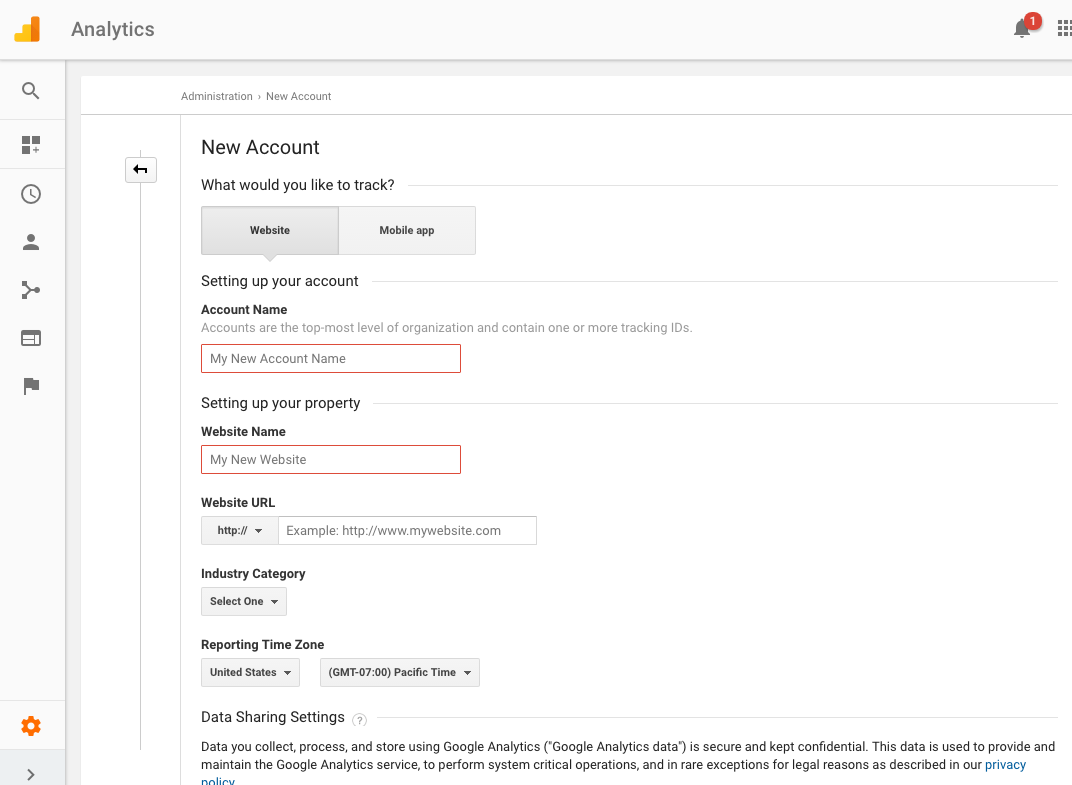This screenshot has height=785, width=1072.
Task: Click the 'Data Sharing Settings' heading
Action: click(x=273, y=717)
